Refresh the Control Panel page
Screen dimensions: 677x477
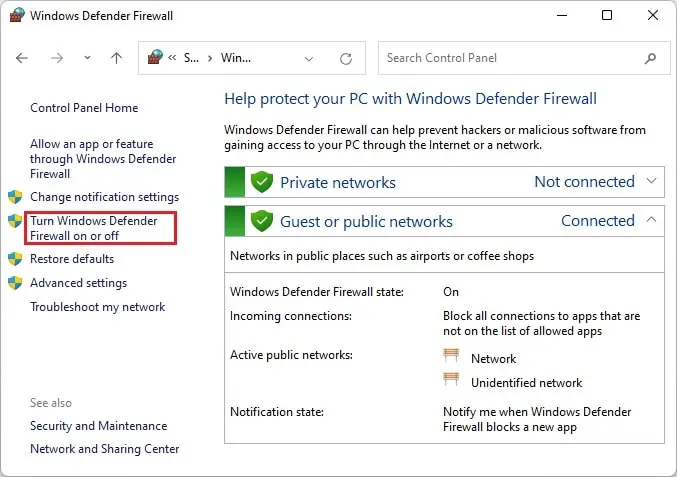346,58
